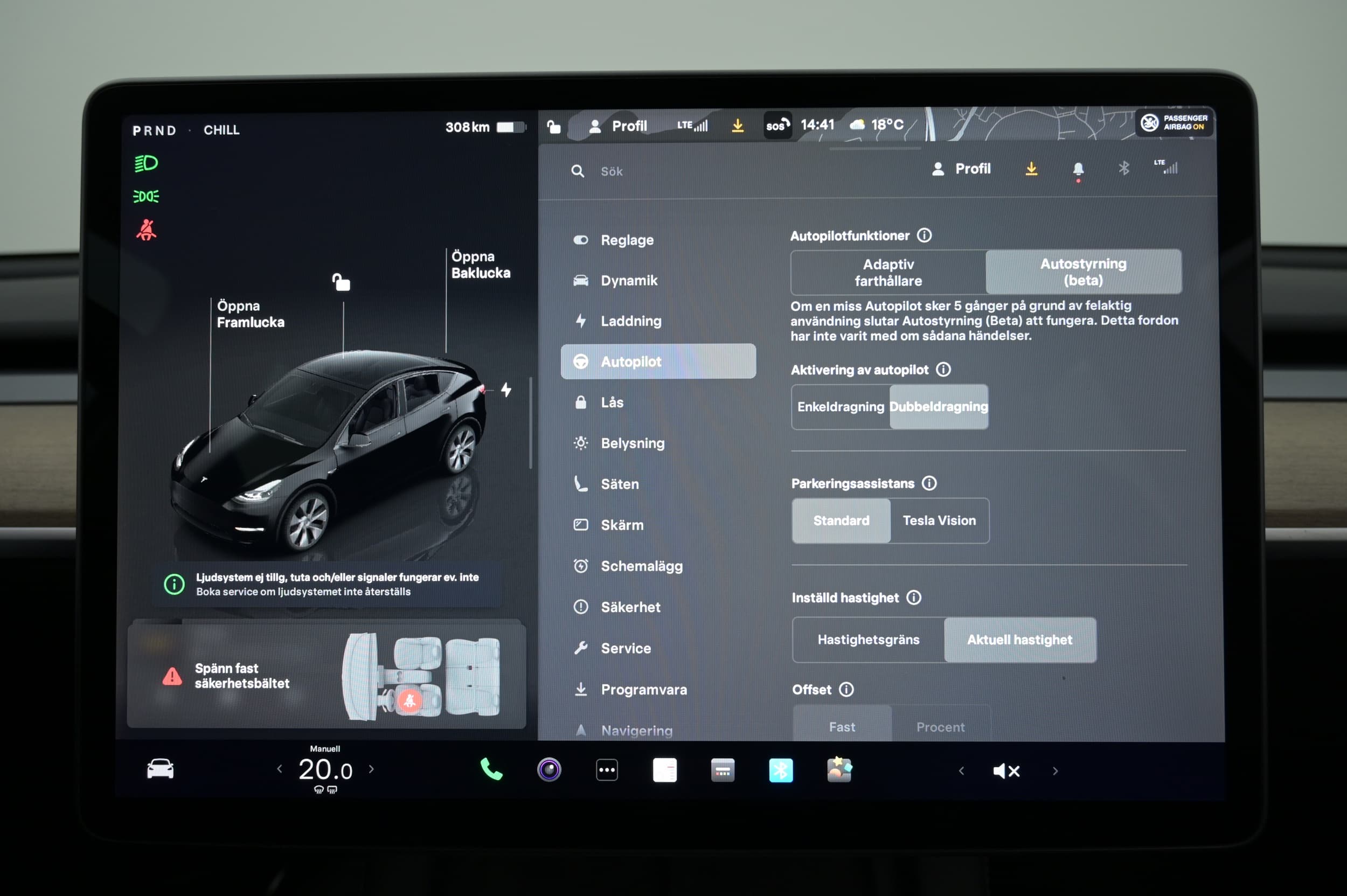This screenshot has height=896, width=1347.
Task: Select the Autopilot menu item
Action: [658, 361]
